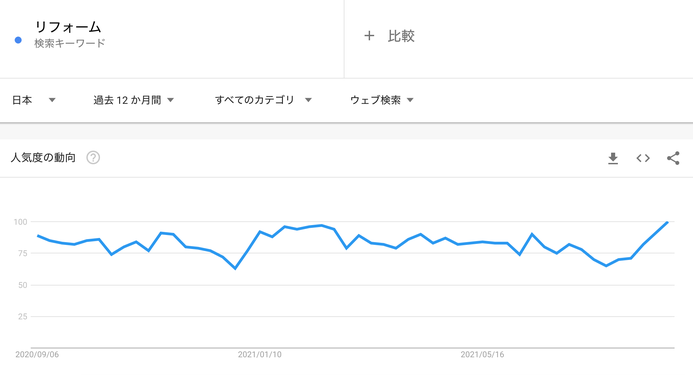693x375 pixels.
Task: Click the 2021/05/16 date label
Action: (x=482, y=354)
